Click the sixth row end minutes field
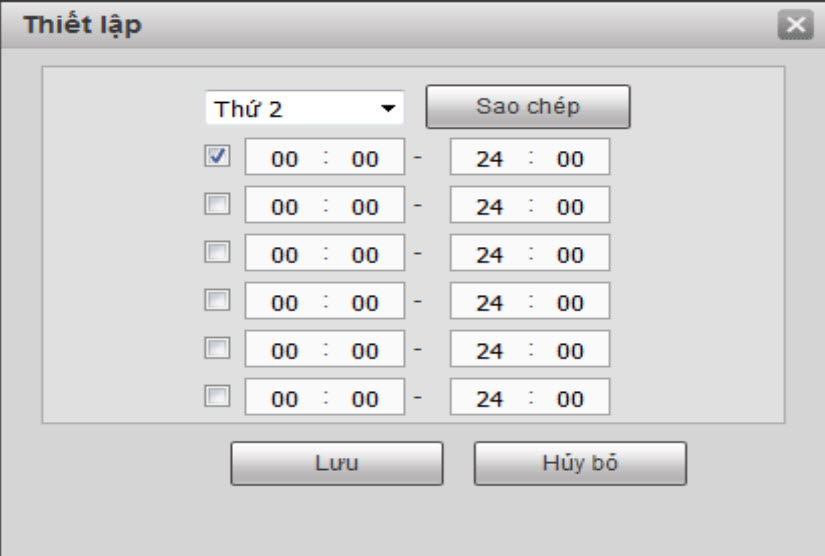The height and width of the screenshot is (556, 825). tap(570, 399)
